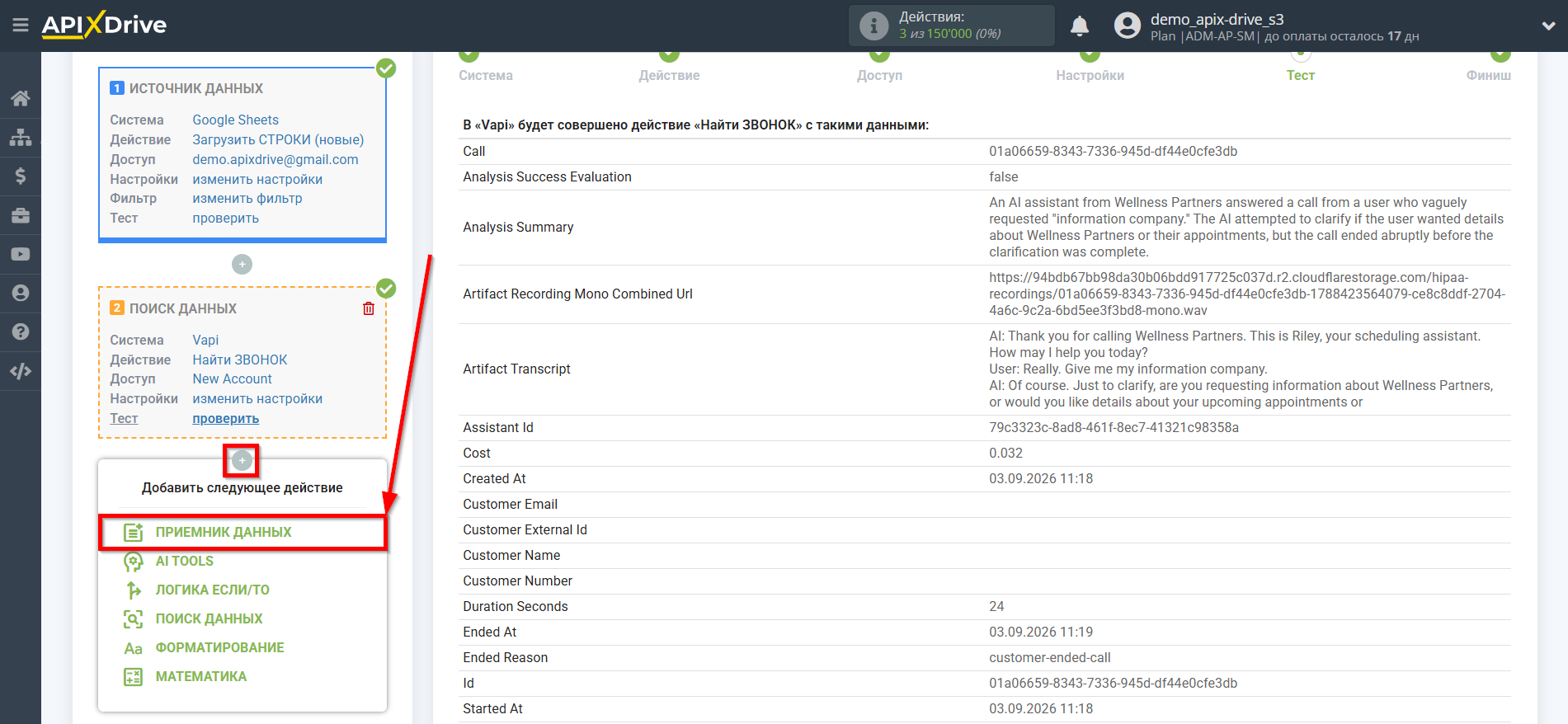Go to Доступ step
The image size is (1568, 724).
click(x=879, y=75)
